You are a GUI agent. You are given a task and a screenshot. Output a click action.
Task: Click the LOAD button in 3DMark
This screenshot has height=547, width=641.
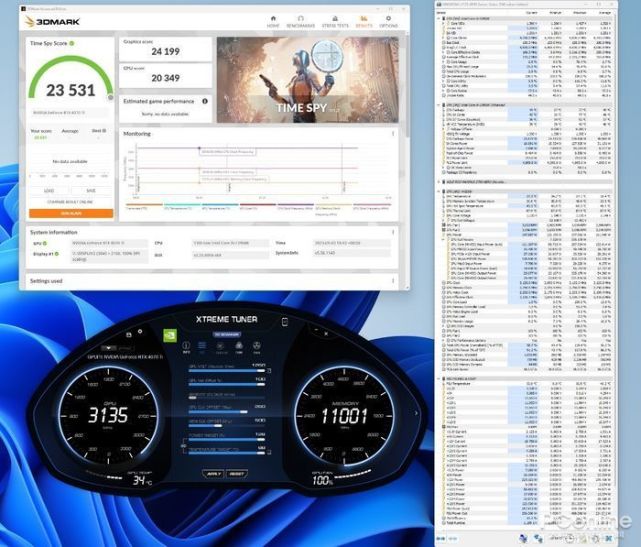tap(49, 191)
